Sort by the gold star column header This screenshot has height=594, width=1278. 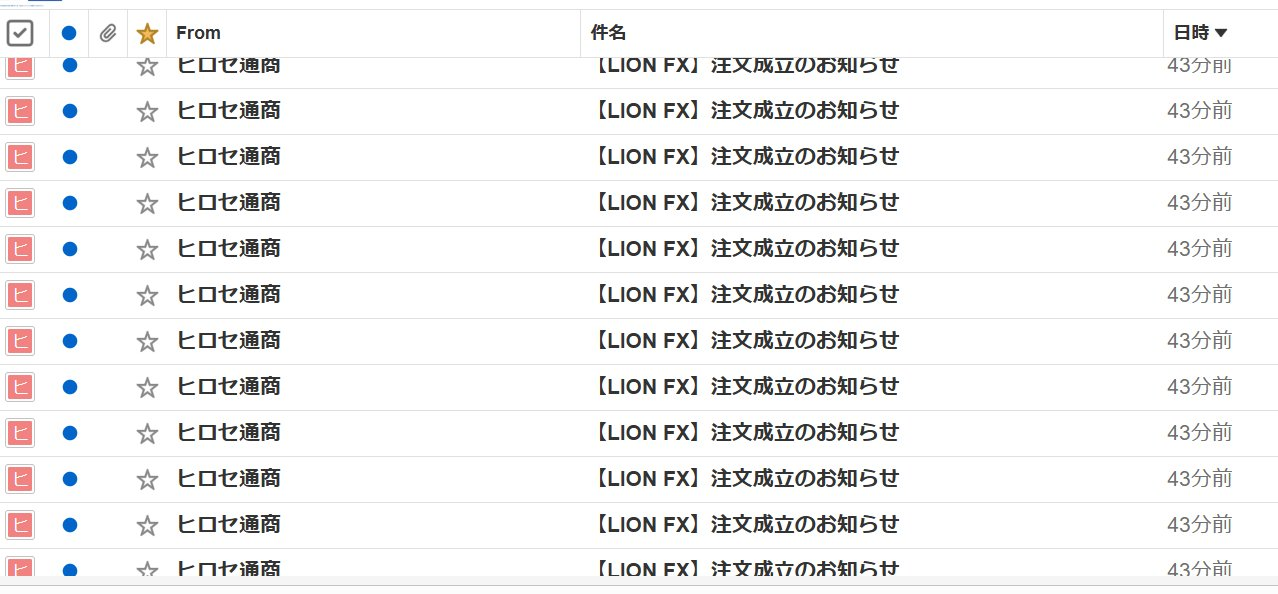click(148, 33)
